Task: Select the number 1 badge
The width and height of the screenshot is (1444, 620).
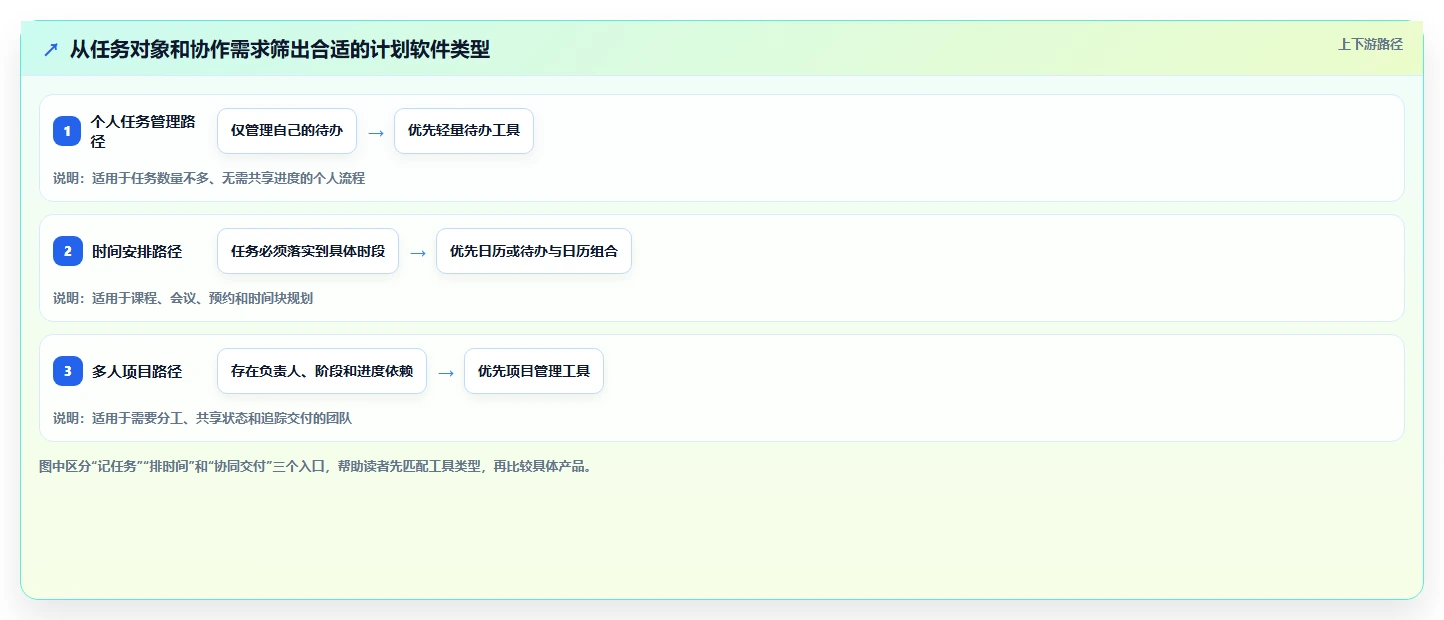Action: click(x=67, y=131)
